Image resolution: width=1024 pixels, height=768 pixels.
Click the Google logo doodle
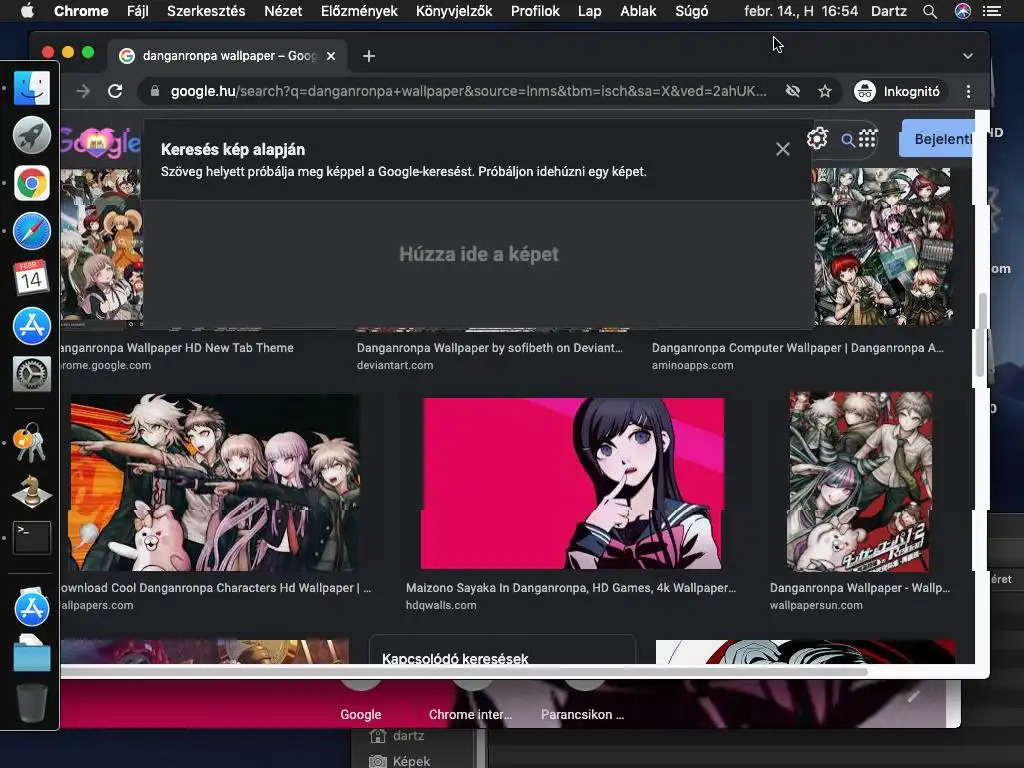click(101, 141)
